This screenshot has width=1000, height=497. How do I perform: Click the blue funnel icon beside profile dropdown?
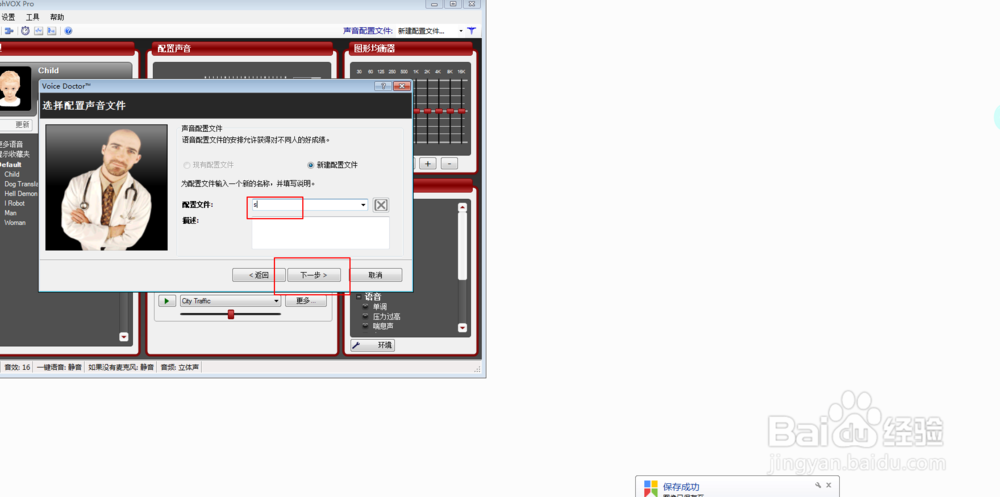tap(471, 31)
